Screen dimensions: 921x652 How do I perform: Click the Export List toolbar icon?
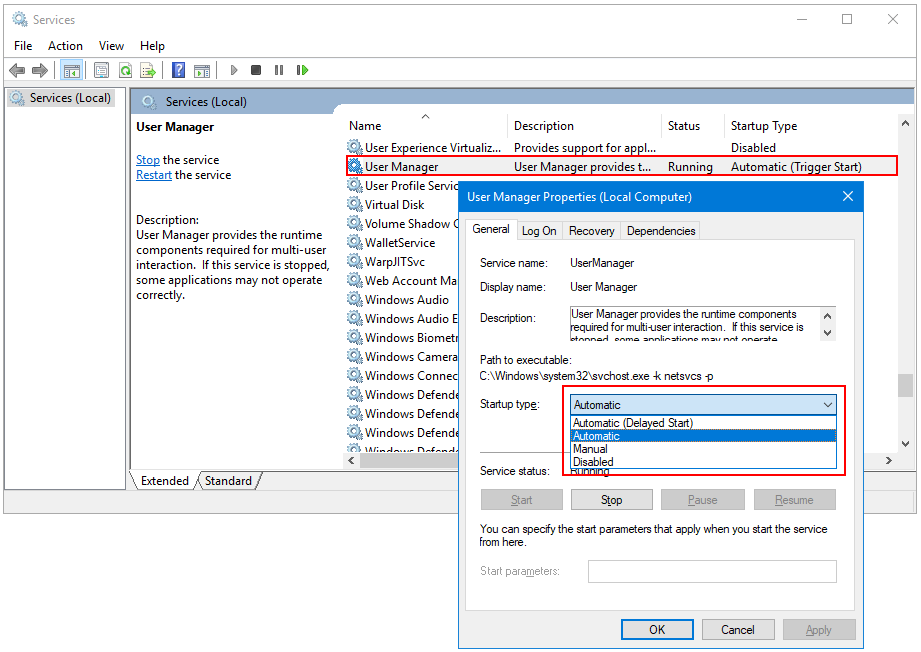pyautogui.click(x=148, y=70)
